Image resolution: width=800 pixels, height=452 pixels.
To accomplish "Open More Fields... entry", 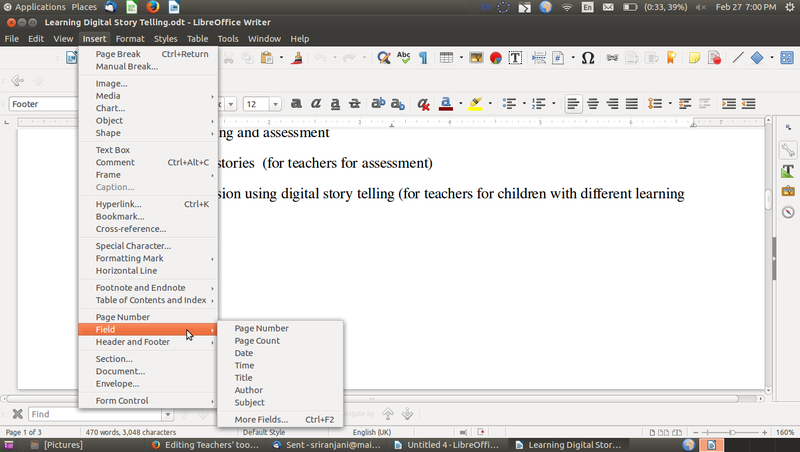I will point(280,419).
